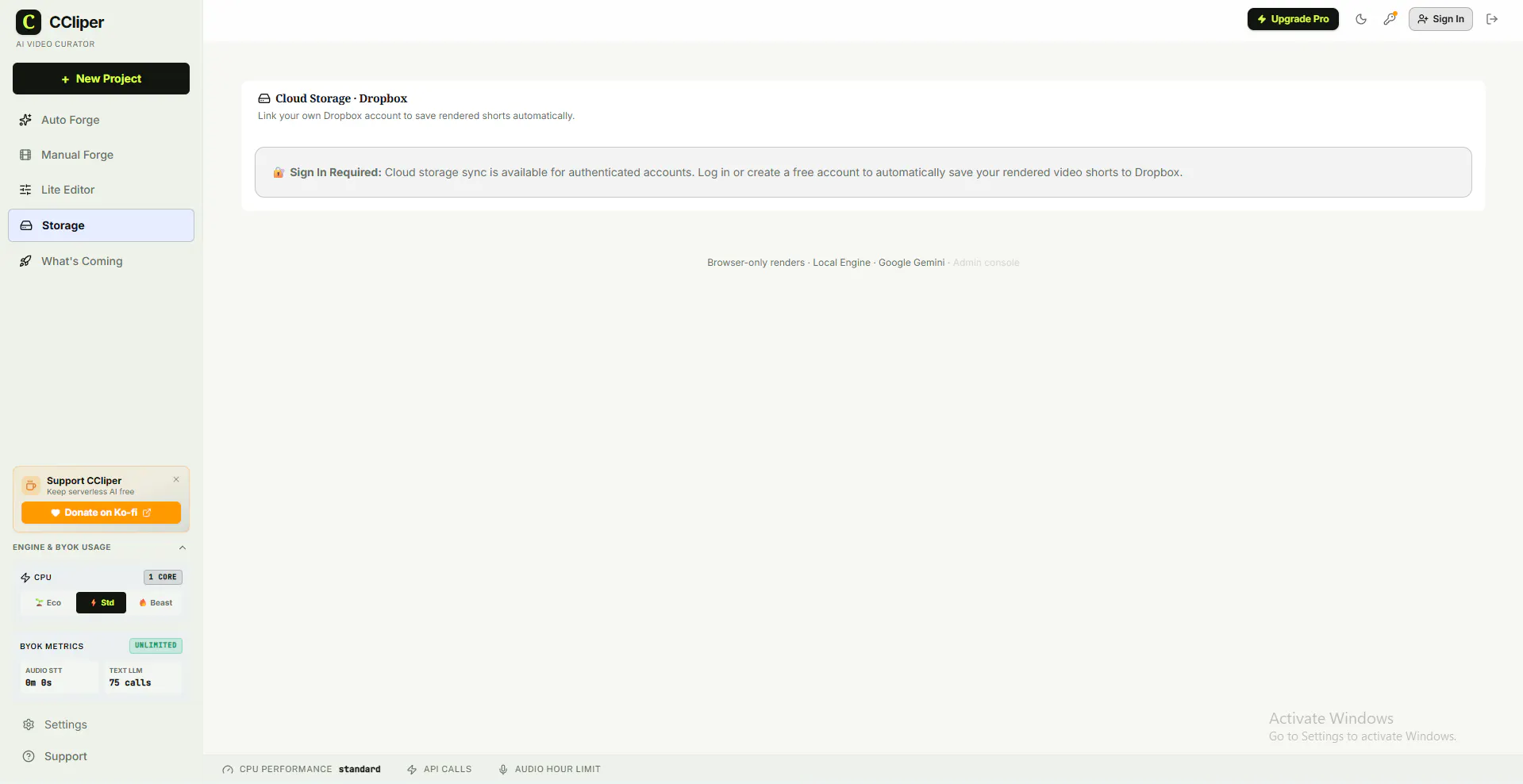This screenshot has height=784, width=1523.
Task: Open the API key icon
Action: [1390, 19]
